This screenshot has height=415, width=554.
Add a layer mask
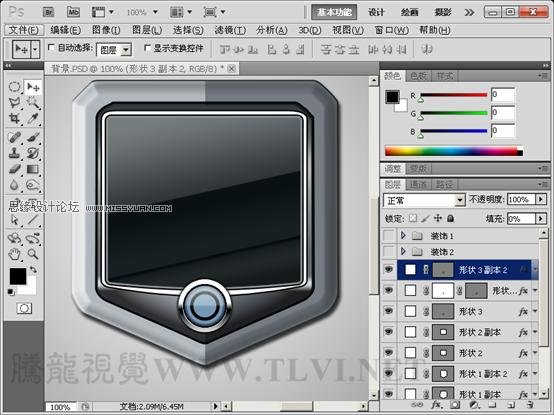(x=455, y=405)
